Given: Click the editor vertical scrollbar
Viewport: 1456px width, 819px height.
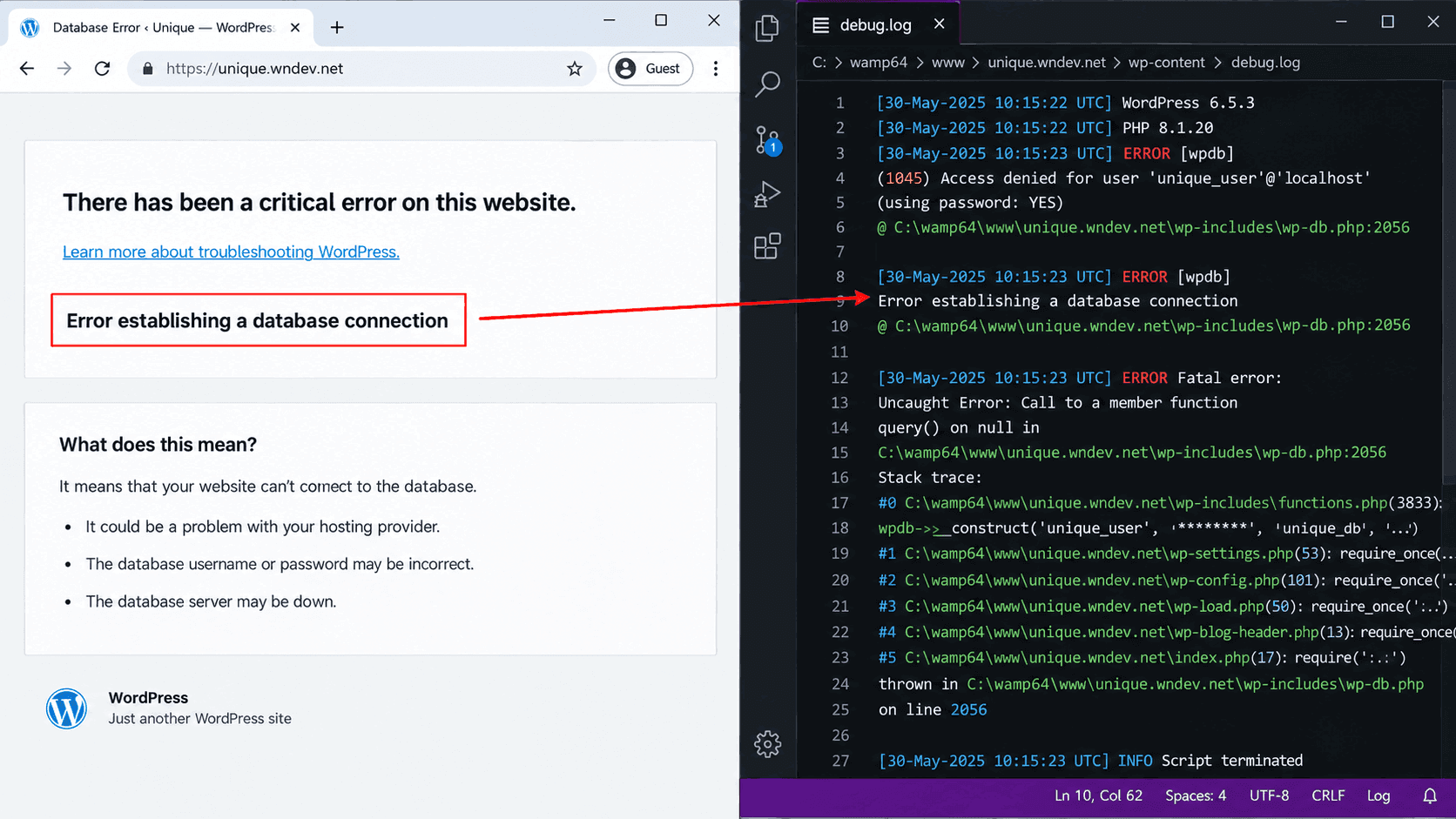Looking at the screenshot, I should [x=1449, y=283].
